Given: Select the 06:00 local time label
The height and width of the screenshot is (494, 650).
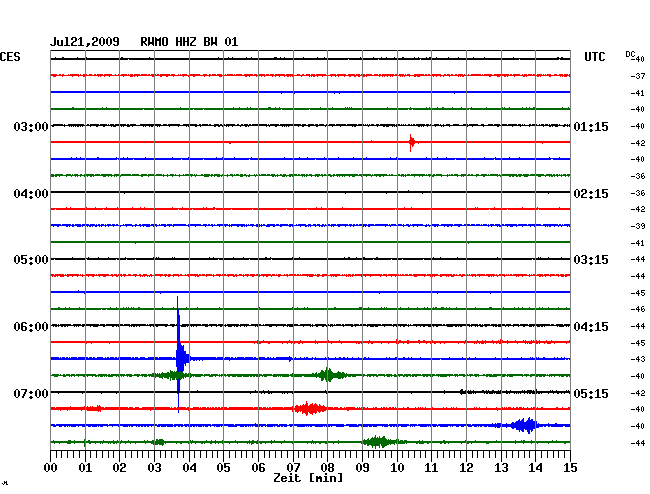Looking at the screenshot, I should (31, 327).
